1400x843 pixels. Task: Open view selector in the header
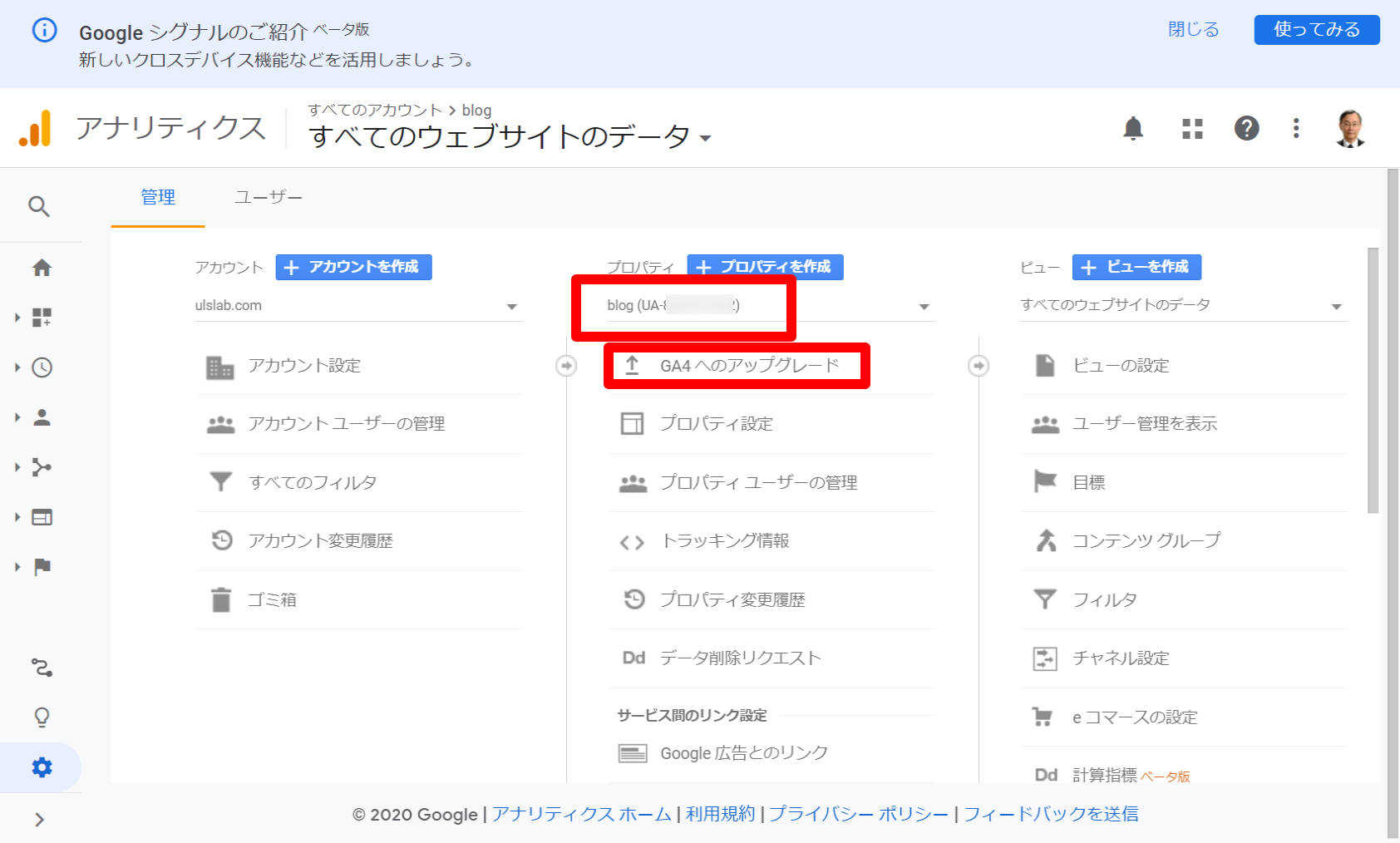[x=510, y=136]
